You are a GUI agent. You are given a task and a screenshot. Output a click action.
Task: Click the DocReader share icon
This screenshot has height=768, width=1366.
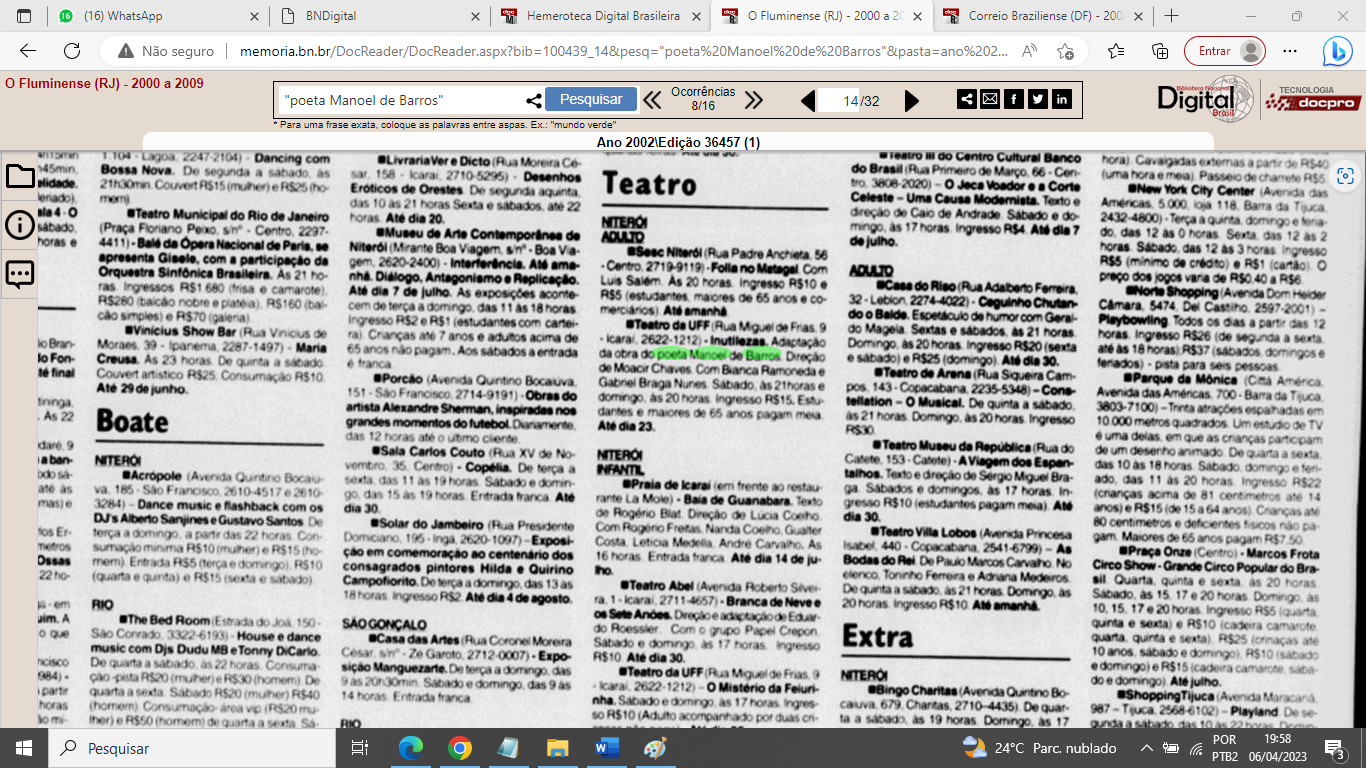click(966, 99)
